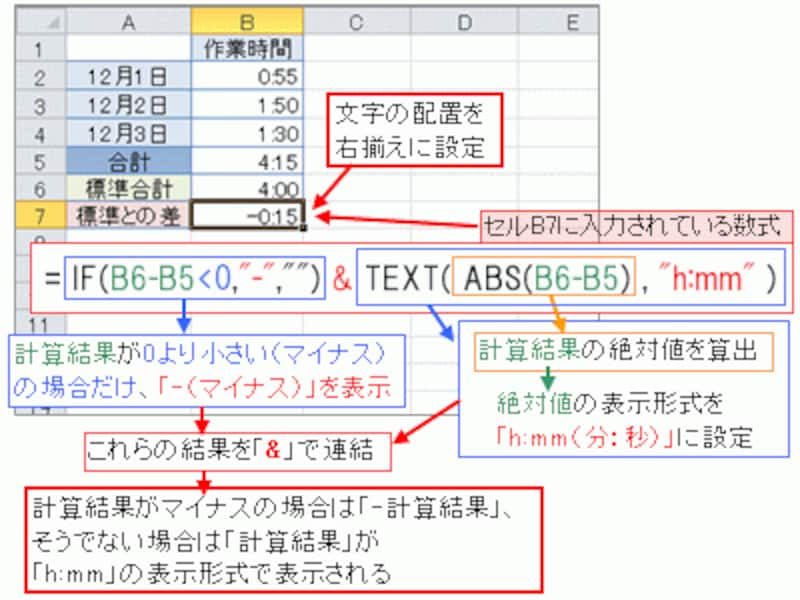Select column B header
This screenshot has width=800, height=600.
[247, 22]
